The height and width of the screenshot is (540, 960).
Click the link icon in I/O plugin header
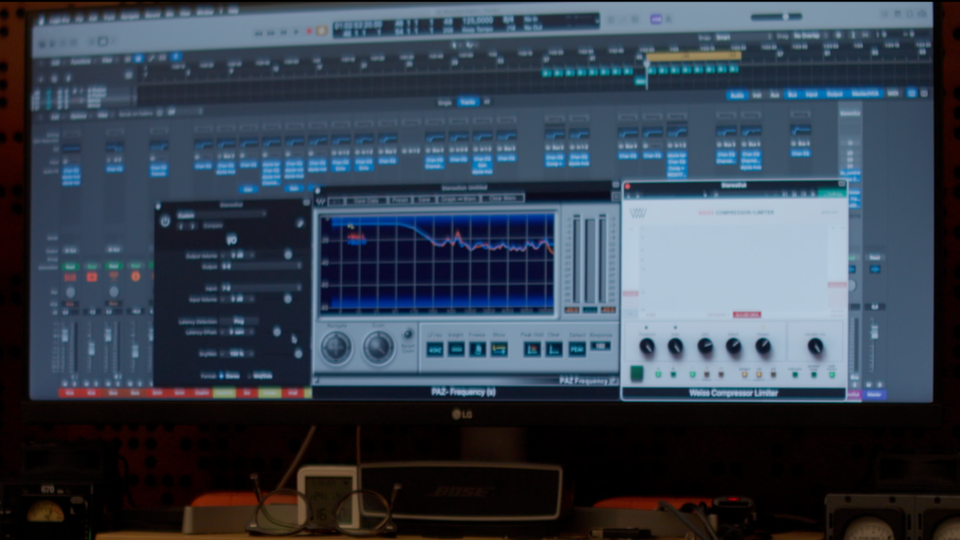[x=299, y=223]
